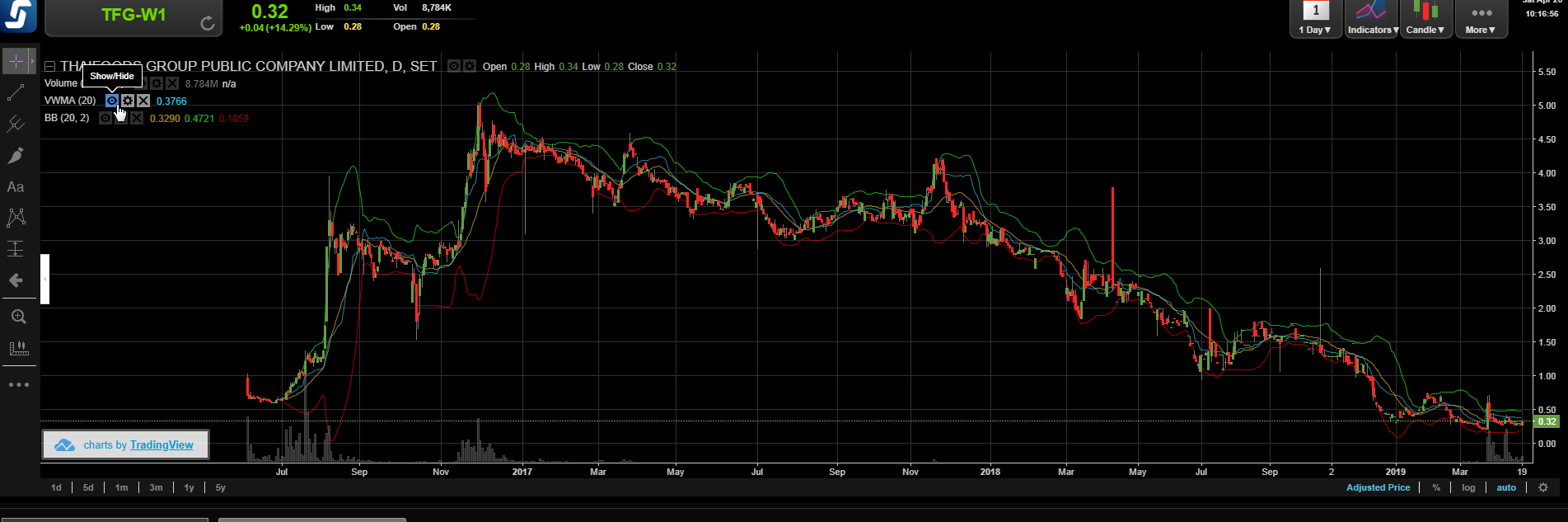1568x522 pixels.
Task: Click the 5.00 price axis label
Action: click(x=1546, y=106)
